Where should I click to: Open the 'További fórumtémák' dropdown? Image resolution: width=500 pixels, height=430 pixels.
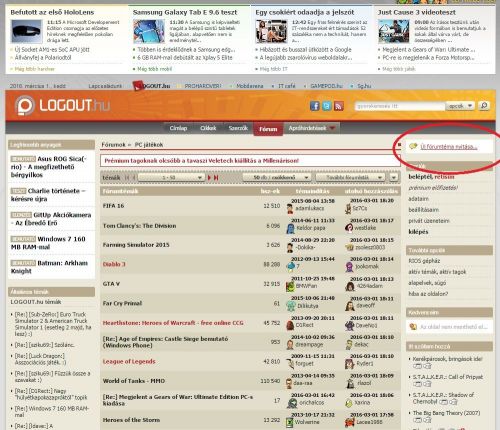(350, 178)
